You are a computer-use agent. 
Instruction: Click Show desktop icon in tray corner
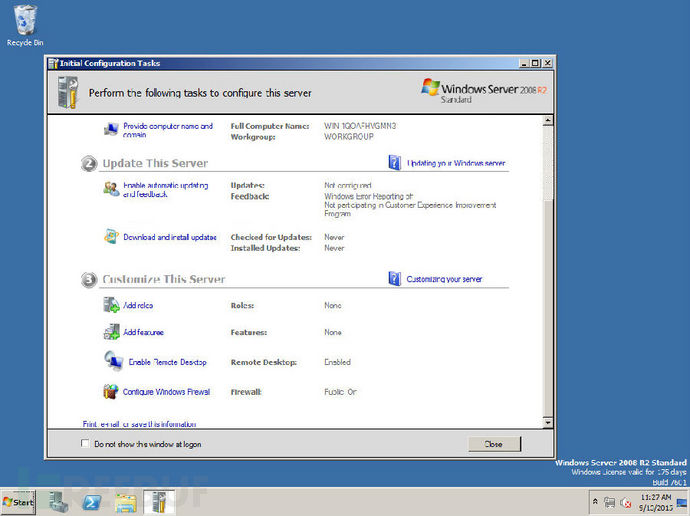tap(683, 502)
